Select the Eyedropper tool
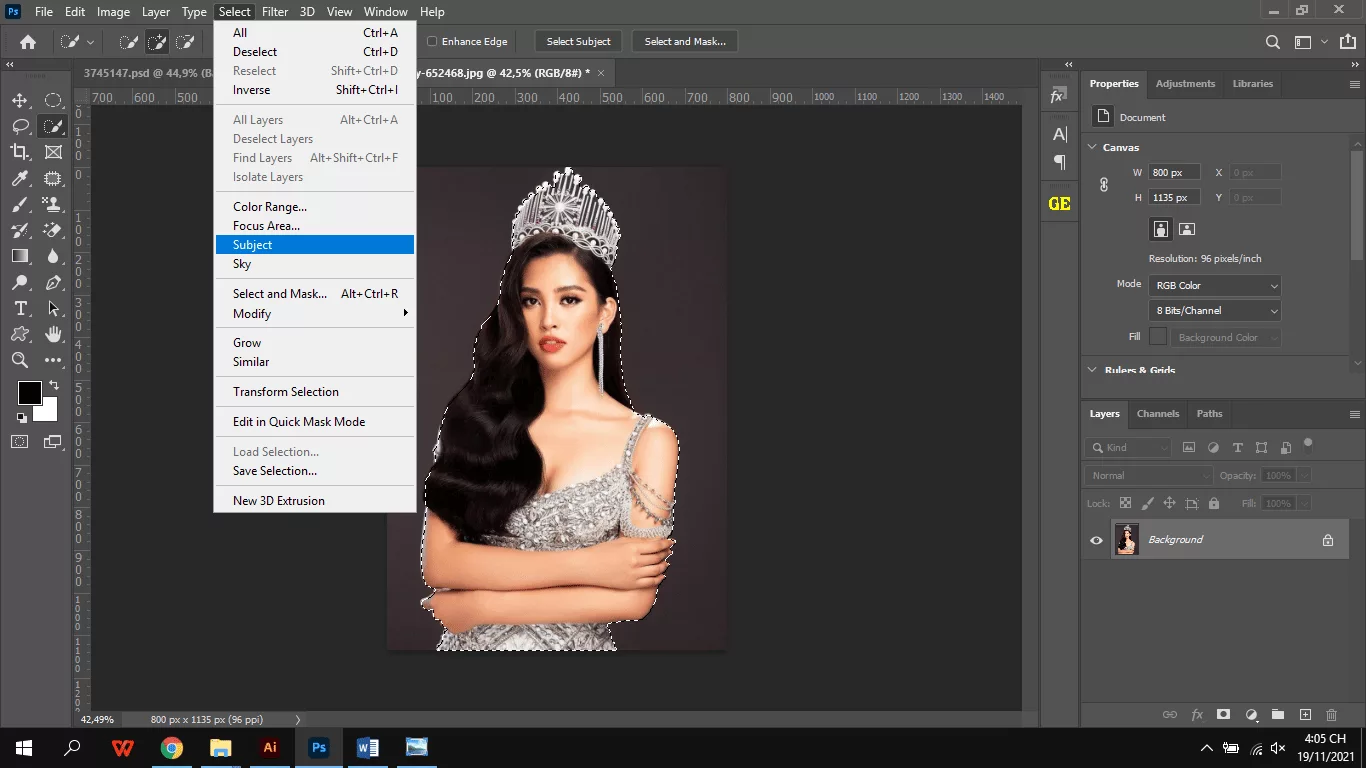Screen dimensions: 1366x768 (x=20, y=178)
